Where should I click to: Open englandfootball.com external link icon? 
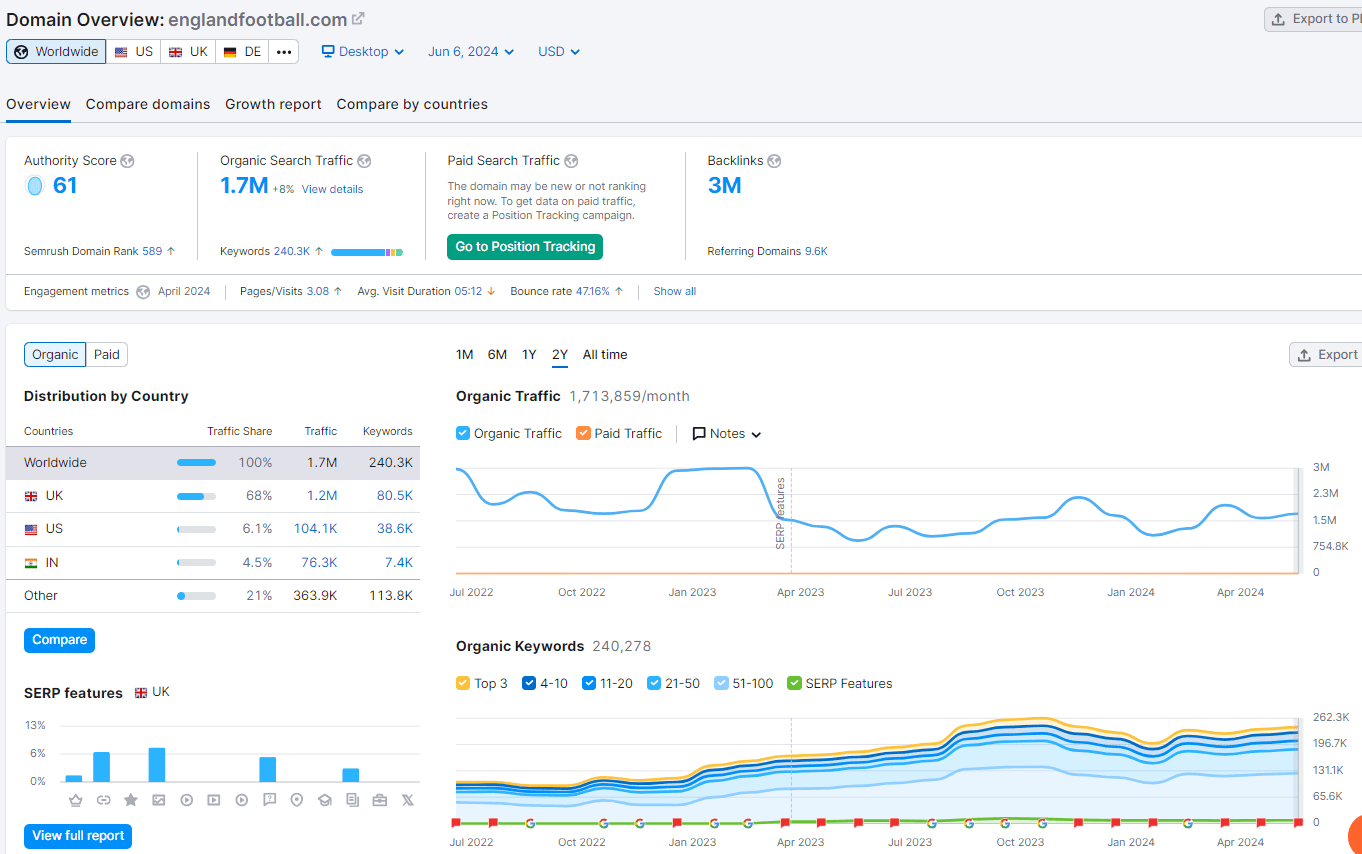(359, 19)
